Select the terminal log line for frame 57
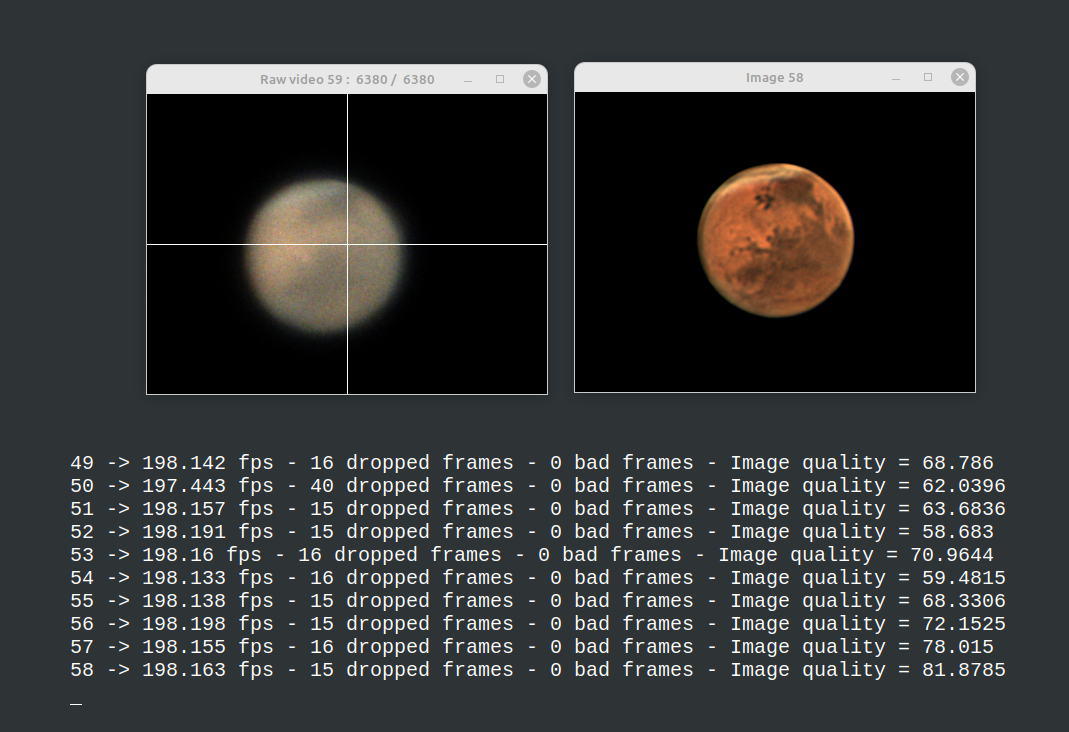The image size is (1069, 732). (x=532, y=647)
